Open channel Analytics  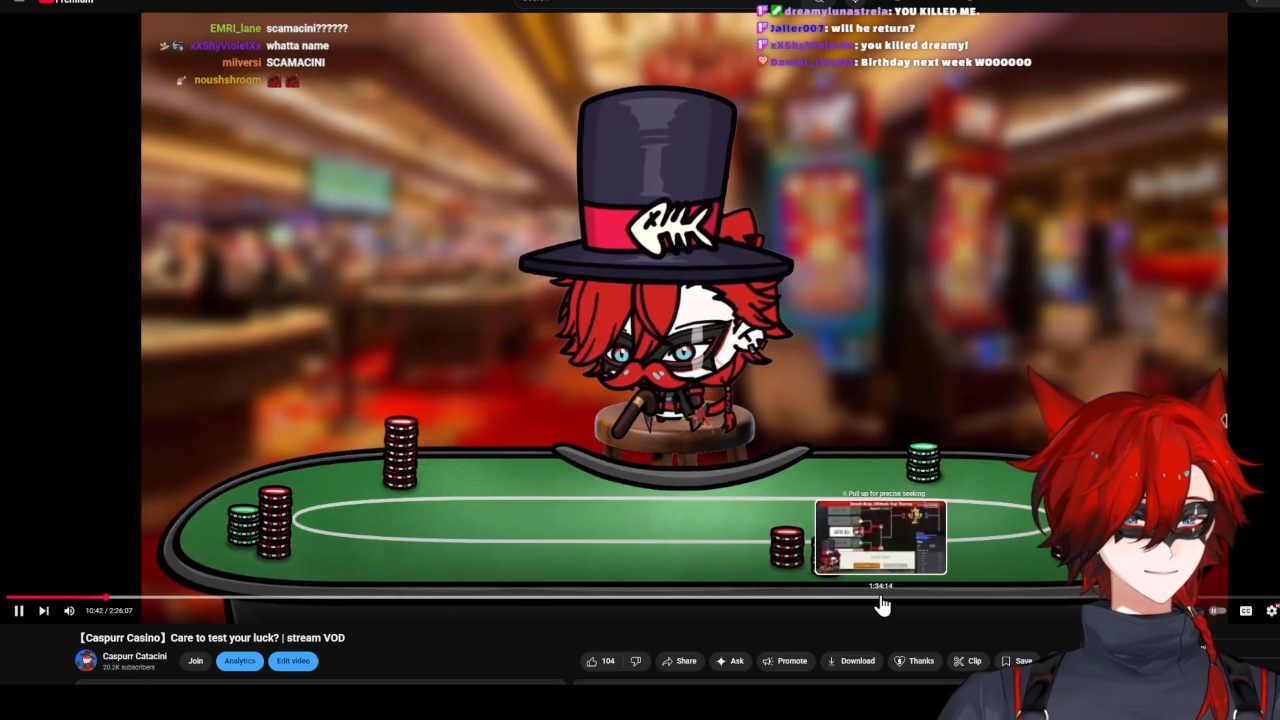point(240,661)
